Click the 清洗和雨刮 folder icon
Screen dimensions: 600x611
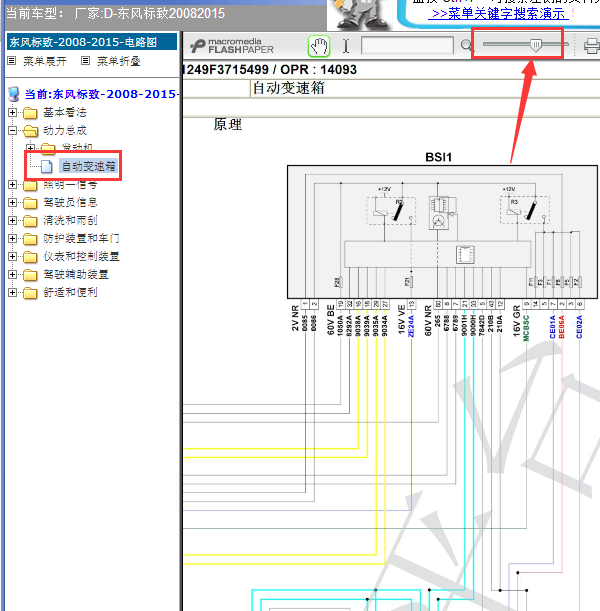tap(30, 221)
